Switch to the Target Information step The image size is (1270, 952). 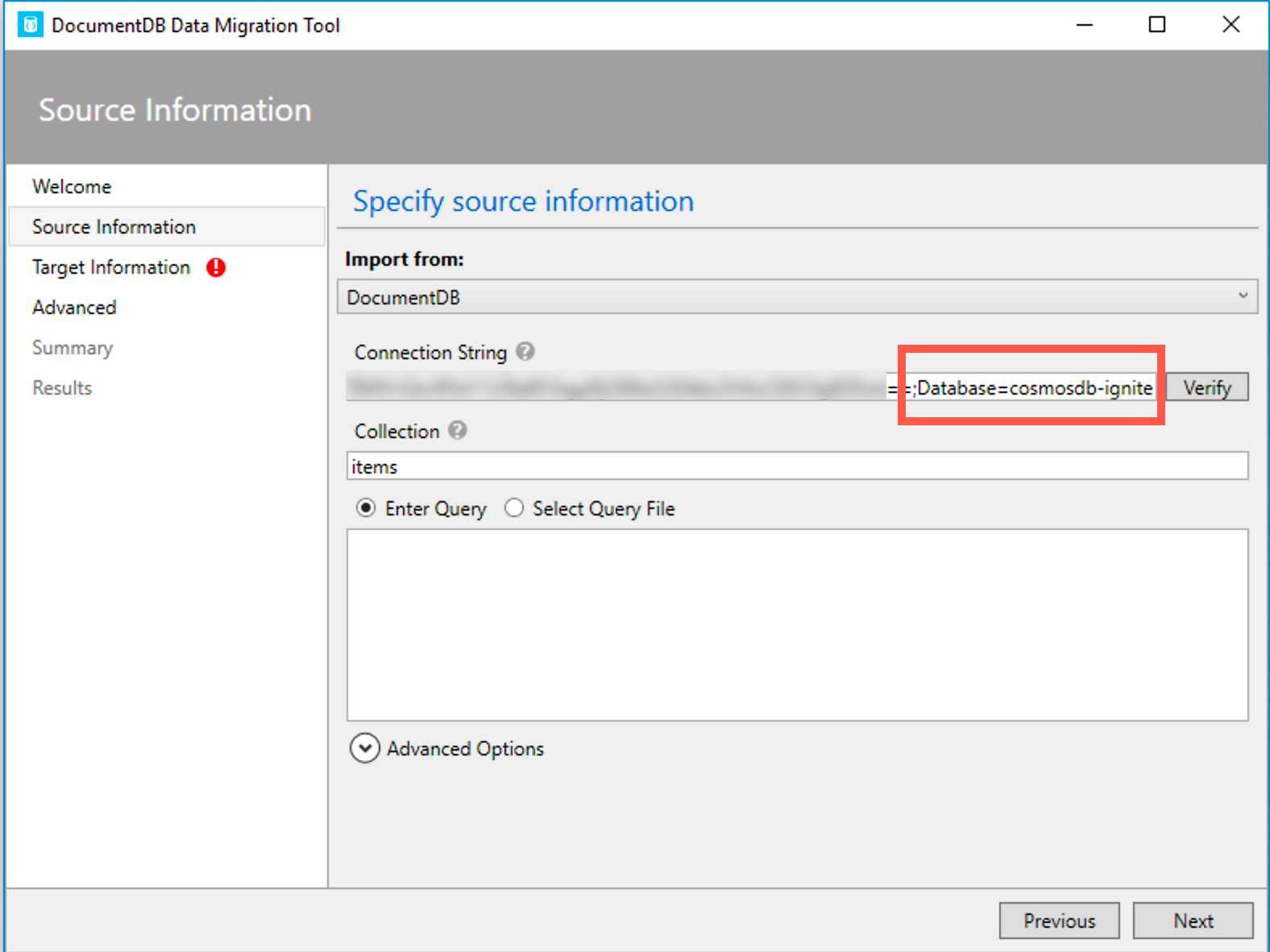coord(111,267)
